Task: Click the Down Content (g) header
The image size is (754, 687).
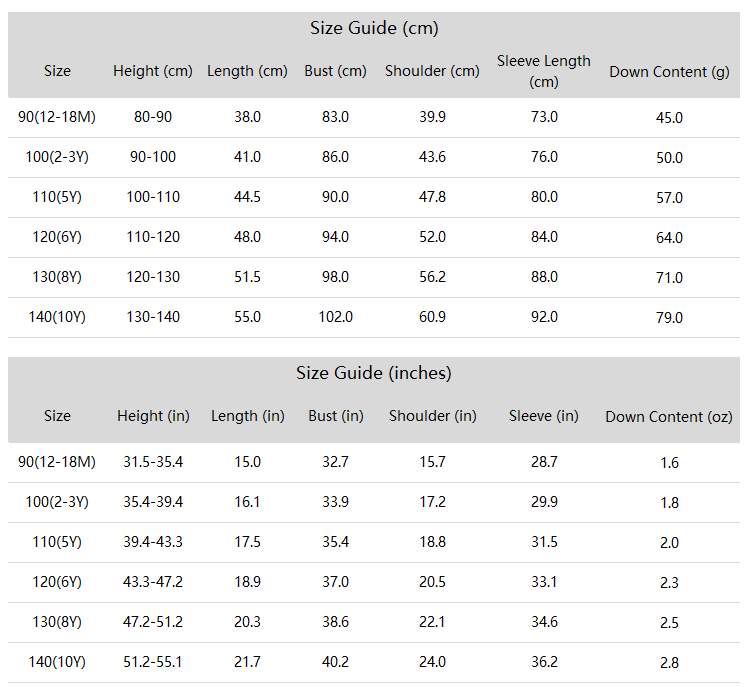Action: tap(669, 72)
